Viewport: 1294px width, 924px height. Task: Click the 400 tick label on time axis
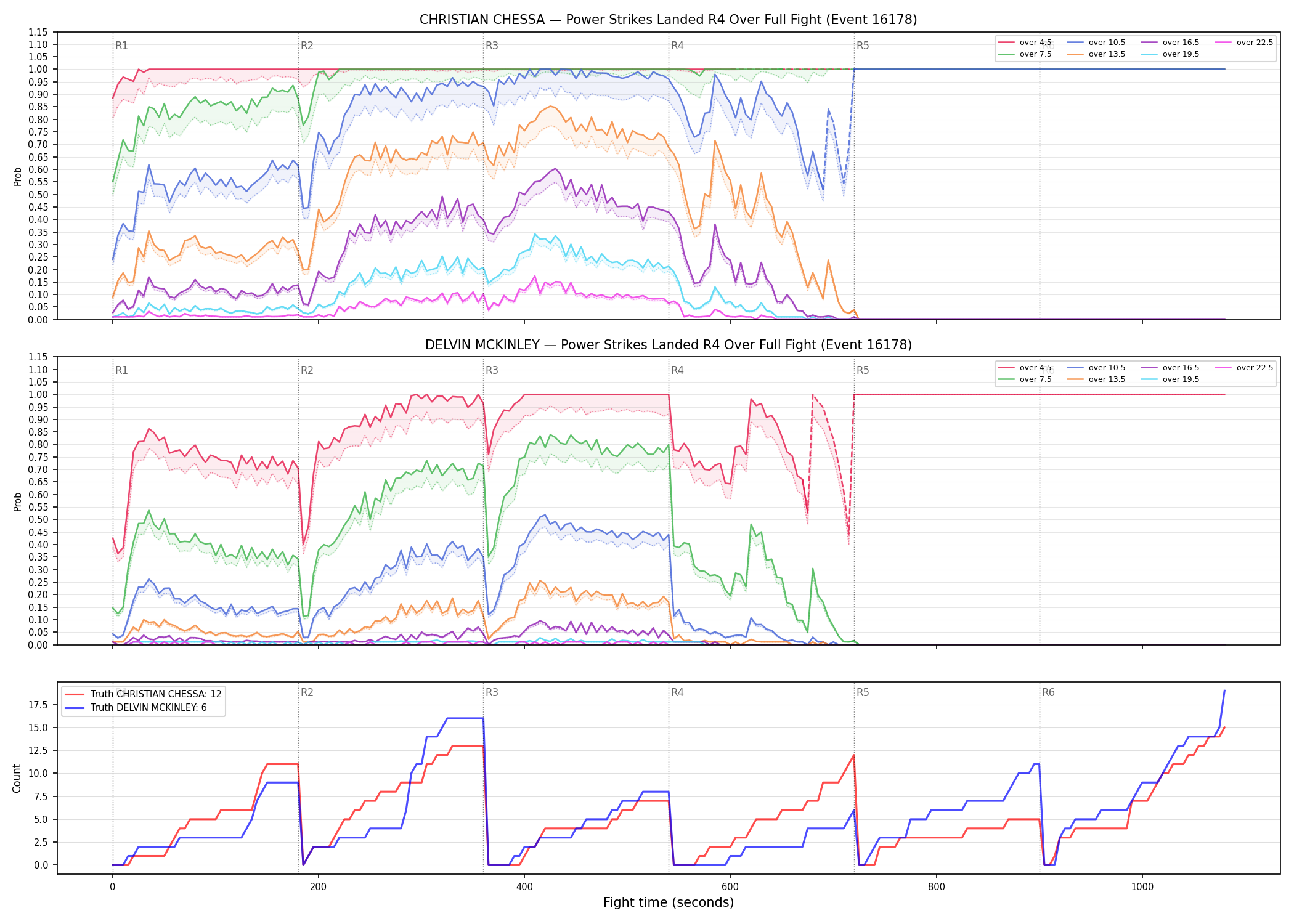point(524,886)
